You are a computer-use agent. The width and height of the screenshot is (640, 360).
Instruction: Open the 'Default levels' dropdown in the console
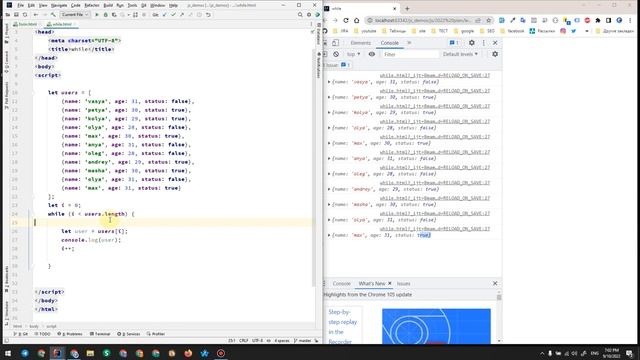[x=460, y=54]
